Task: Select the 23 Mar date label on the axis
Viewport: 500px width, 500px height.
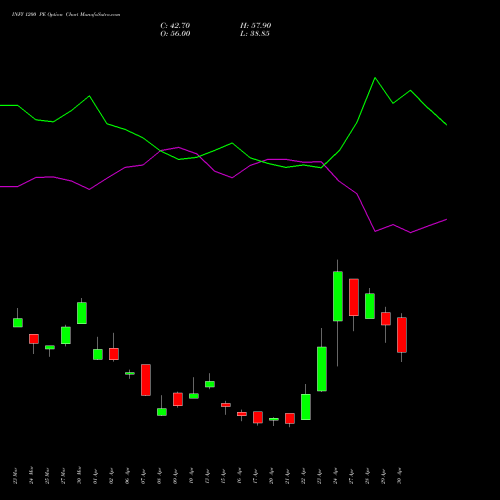Action: coord(15,476)
